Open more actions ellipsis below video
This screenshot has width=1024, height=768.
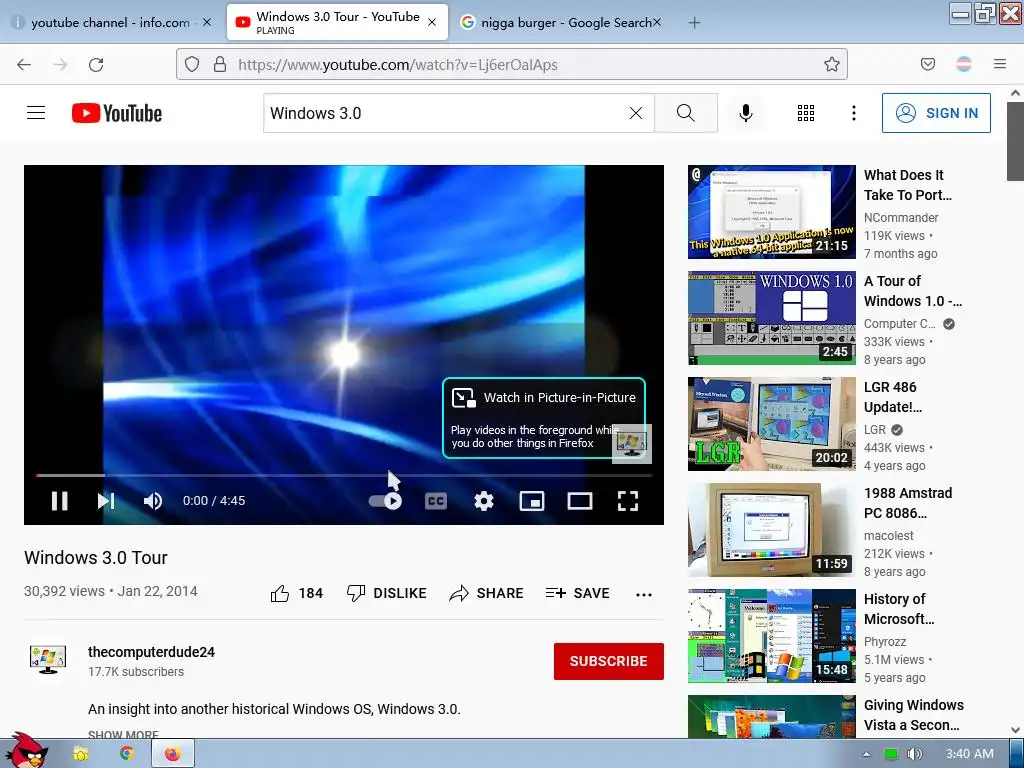click(x=644, y=594)
